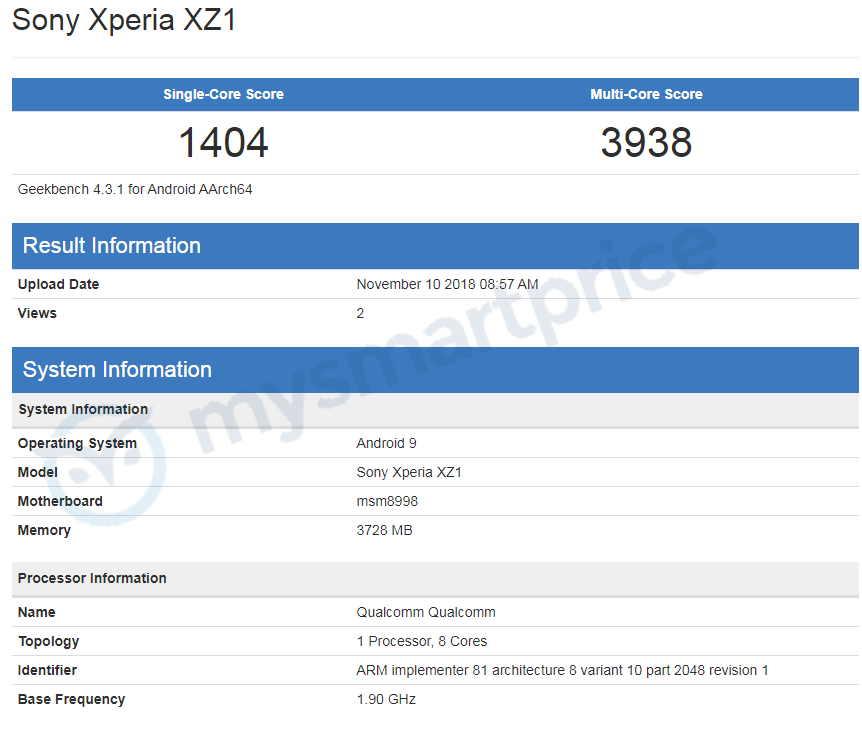The width and height of the screenshot is (862, 731).
Task: Click the Views label
Action: pos(37,313)
